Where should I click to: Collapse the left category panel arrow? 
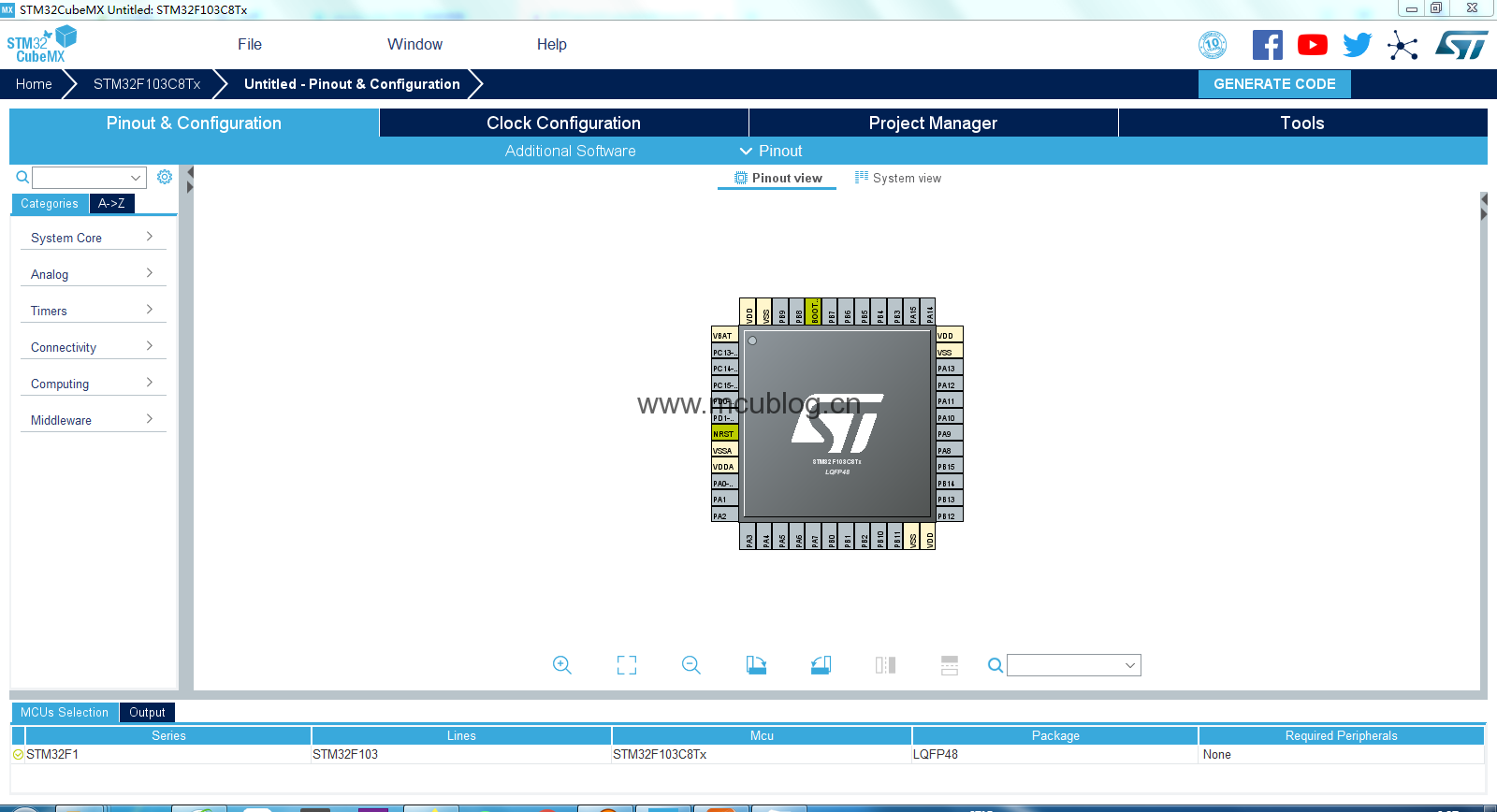pyautogui.click(x=190, y=173)
